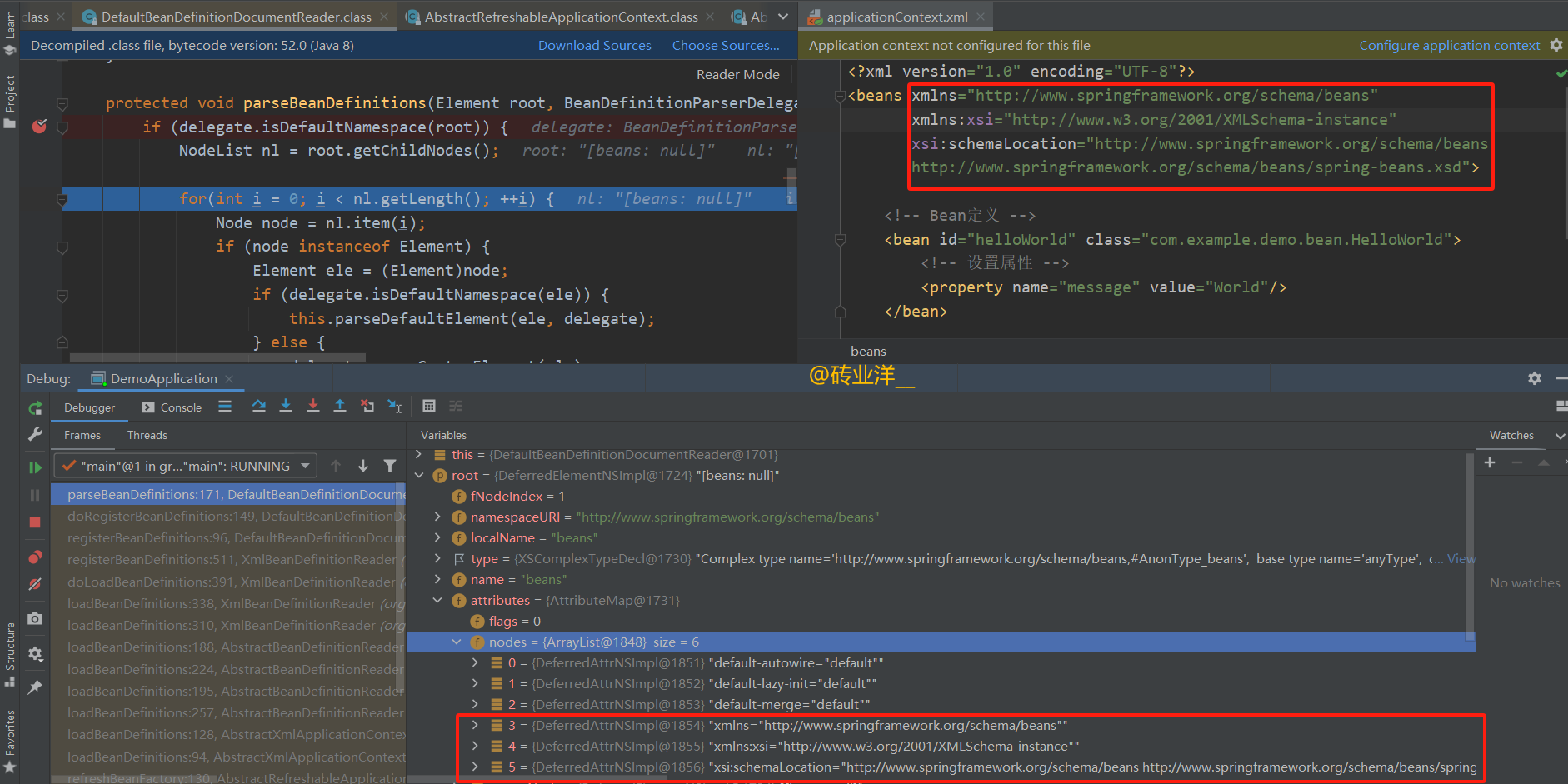Toggle breakpoint at isDefaultNamespace line
Screen dimensions: 1568x784
click(x=39, y=127)
